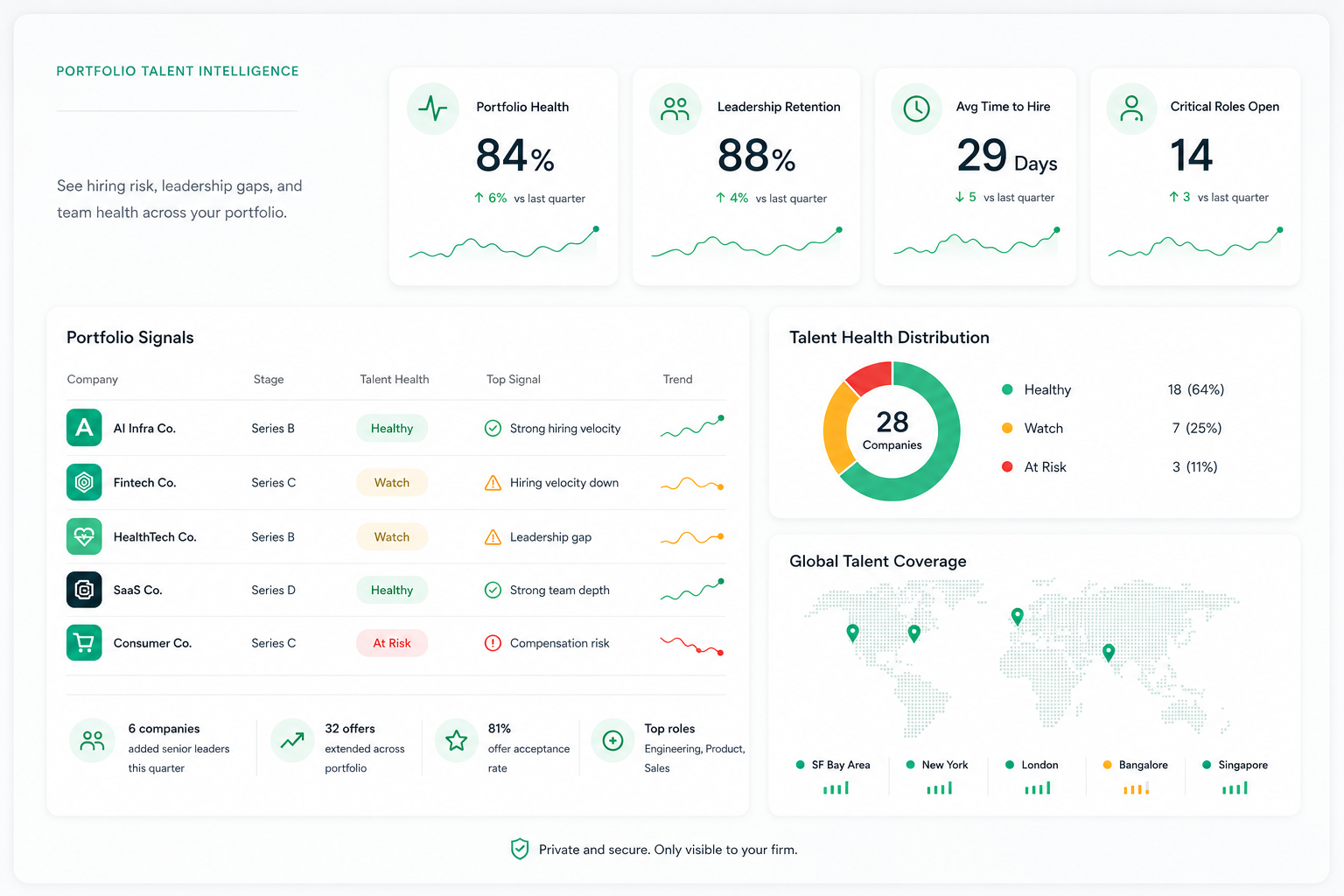Click the warning triangle beside Hiring velocity down

[493, 483]
